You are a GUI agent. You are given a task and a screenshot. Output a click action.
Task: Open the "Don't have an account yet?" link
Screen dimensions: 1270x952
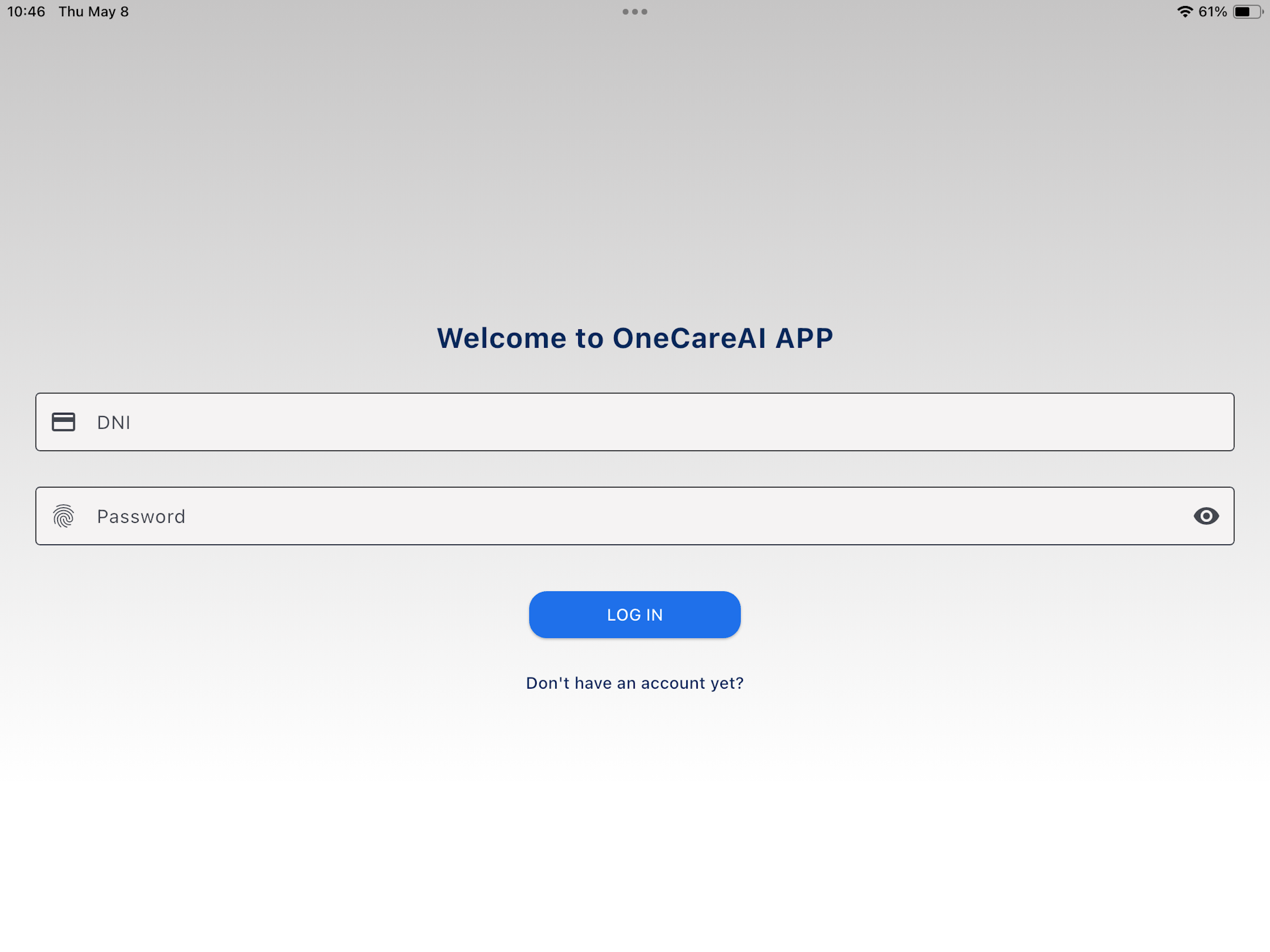tap(635, 683)
